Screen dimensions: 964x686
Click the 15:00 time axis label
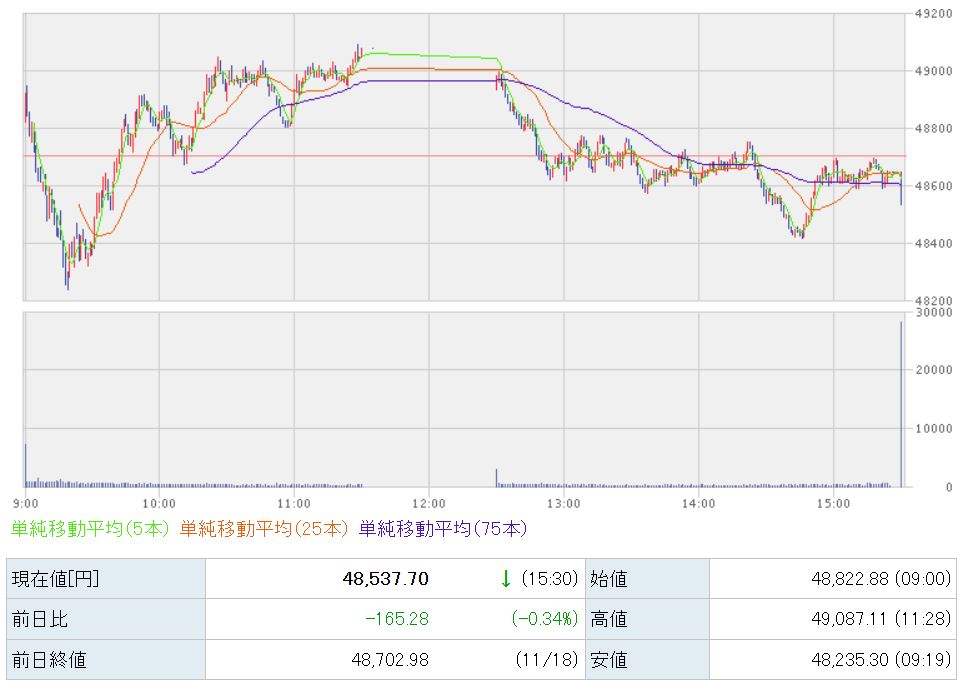833,502
